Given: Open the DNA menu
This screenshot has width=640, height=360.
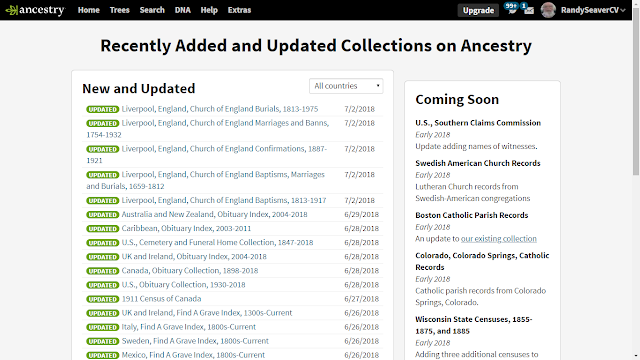Looking at the screenshot, I should [182, 10].
